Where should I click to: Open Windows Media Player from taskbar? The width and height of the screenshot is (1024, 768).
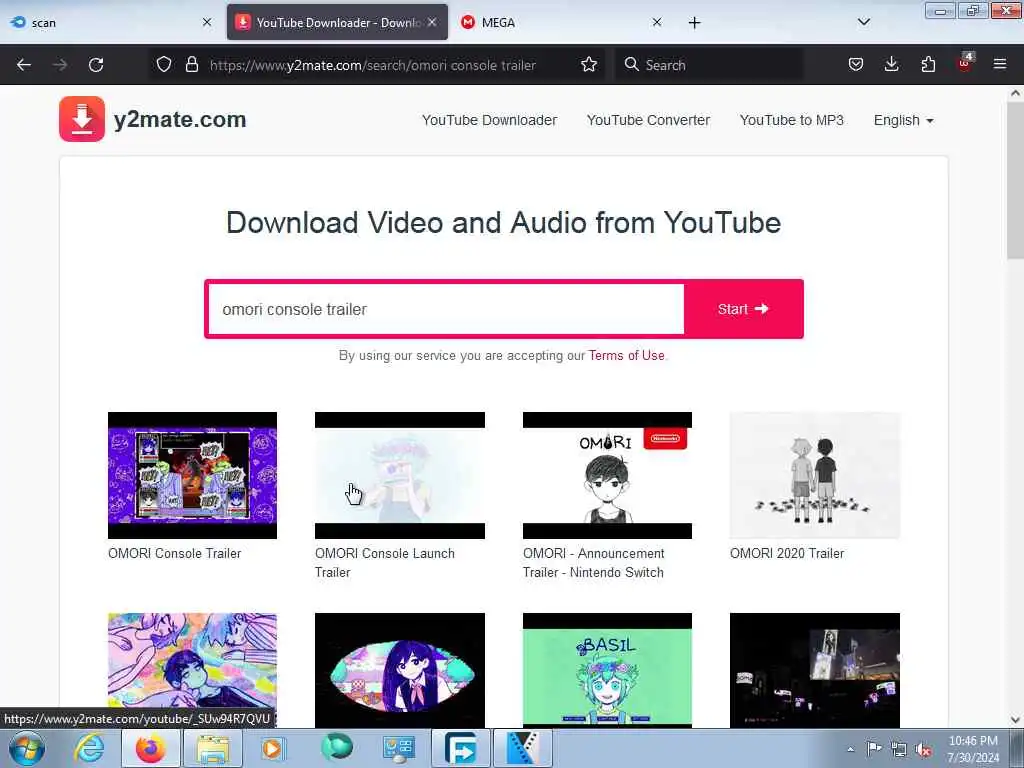point(274,748)
